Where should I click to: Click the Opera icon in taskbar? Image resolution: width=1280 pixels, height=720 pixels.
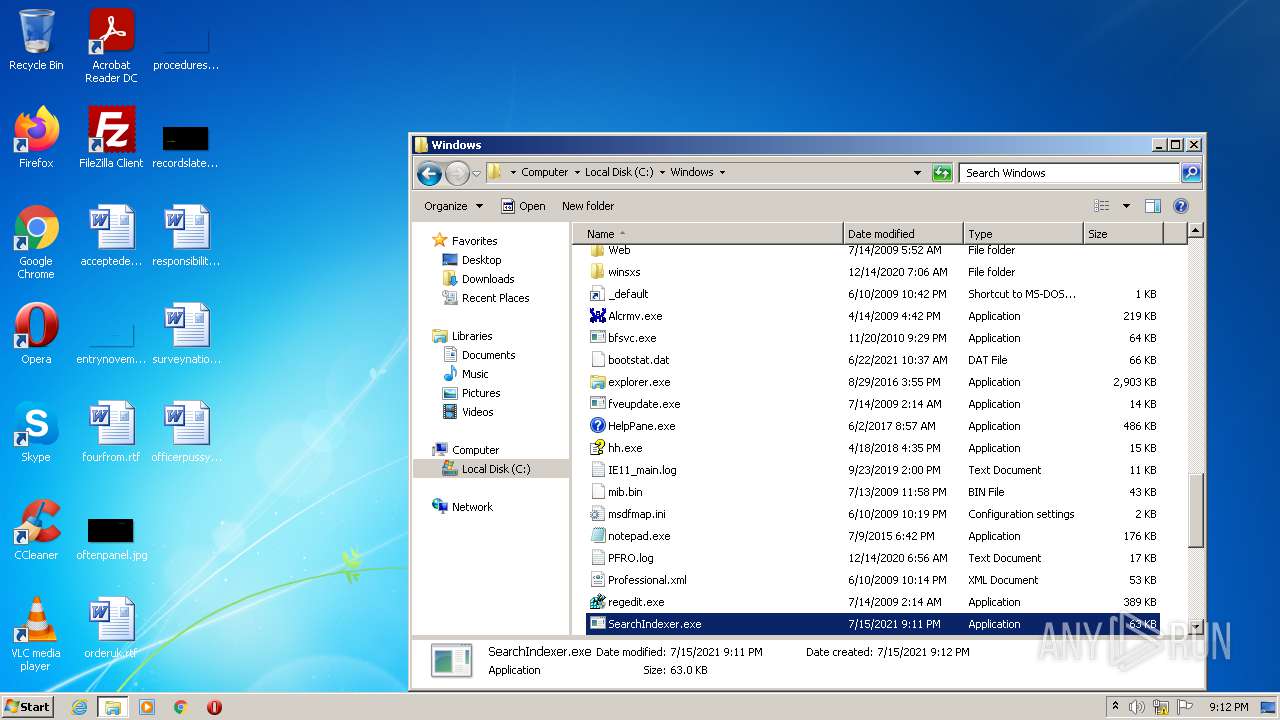tap(214, 707)
